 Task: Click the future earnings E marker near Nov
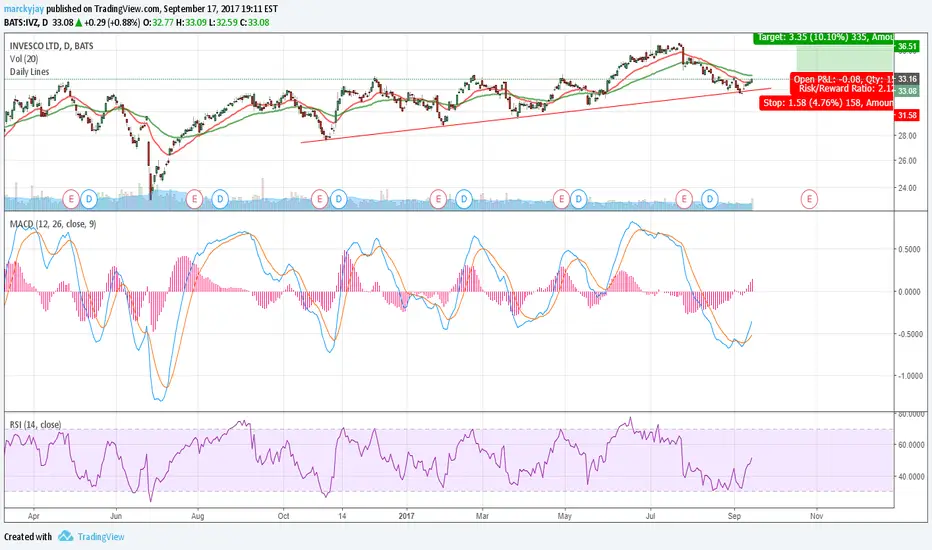tap(809, 199)
